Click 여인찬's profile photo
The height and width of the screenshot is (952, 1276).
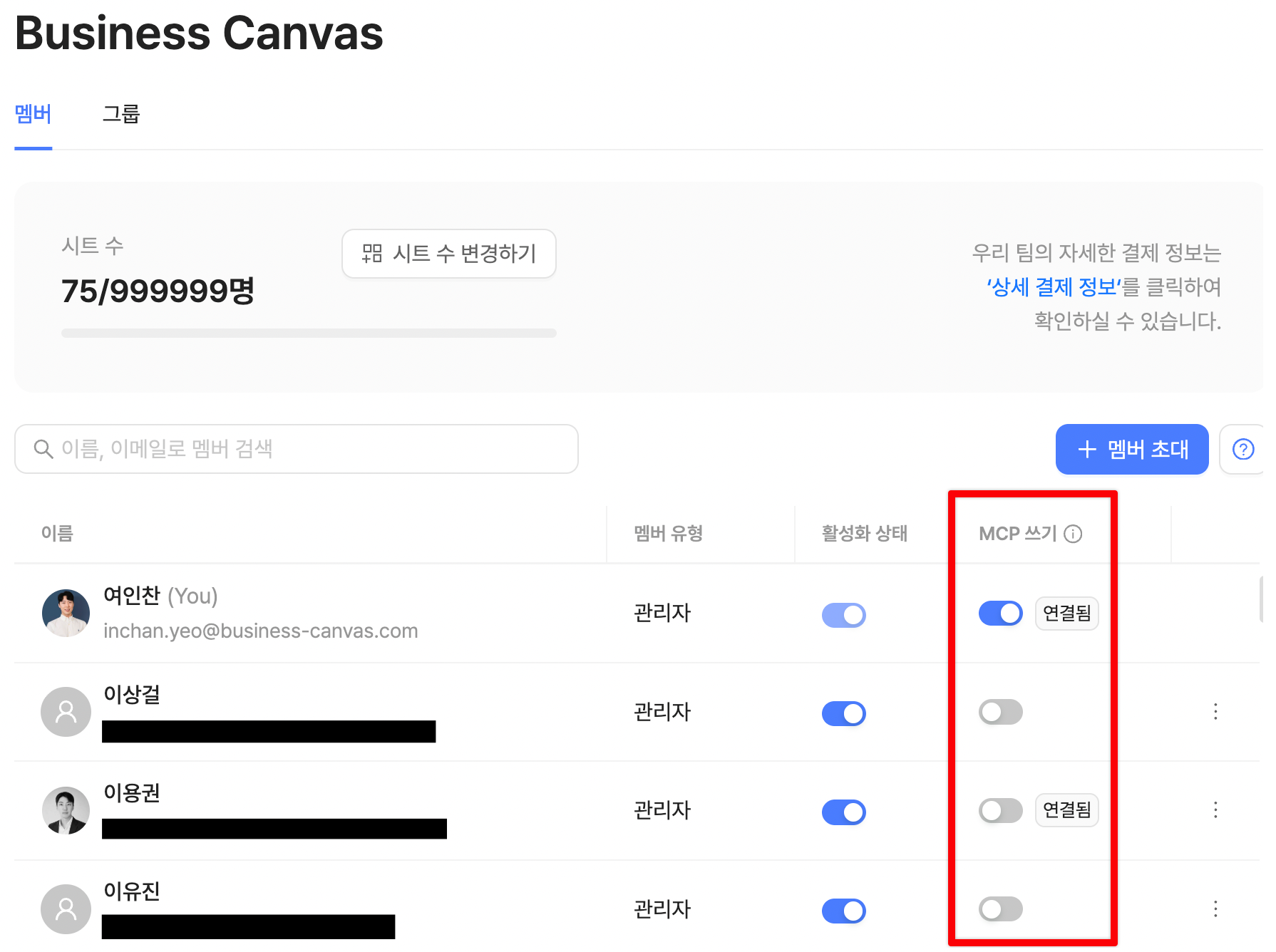pyautogui.click(x=66, y=613)
